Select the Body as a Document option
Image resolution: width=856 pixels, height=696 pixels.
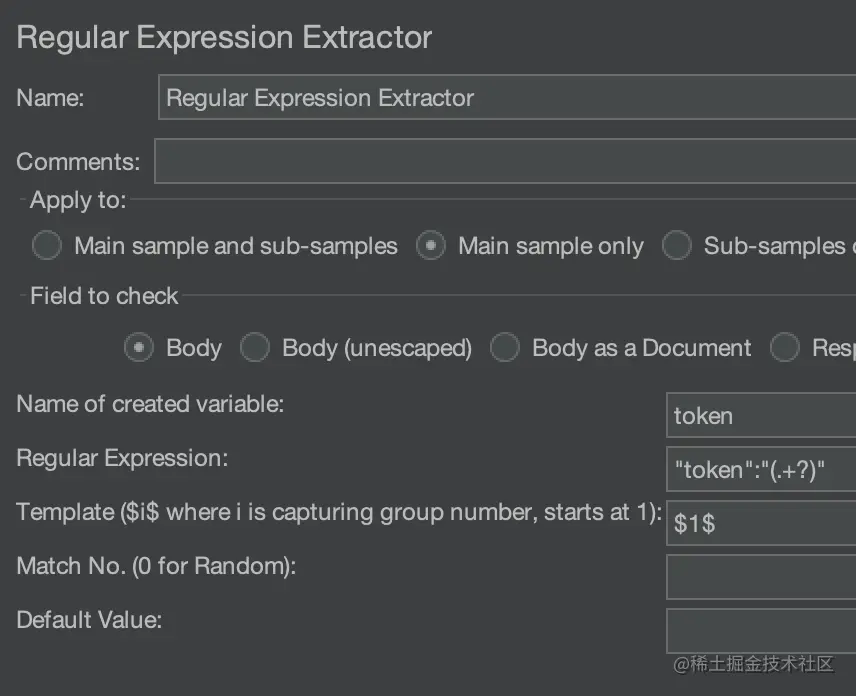505,348
